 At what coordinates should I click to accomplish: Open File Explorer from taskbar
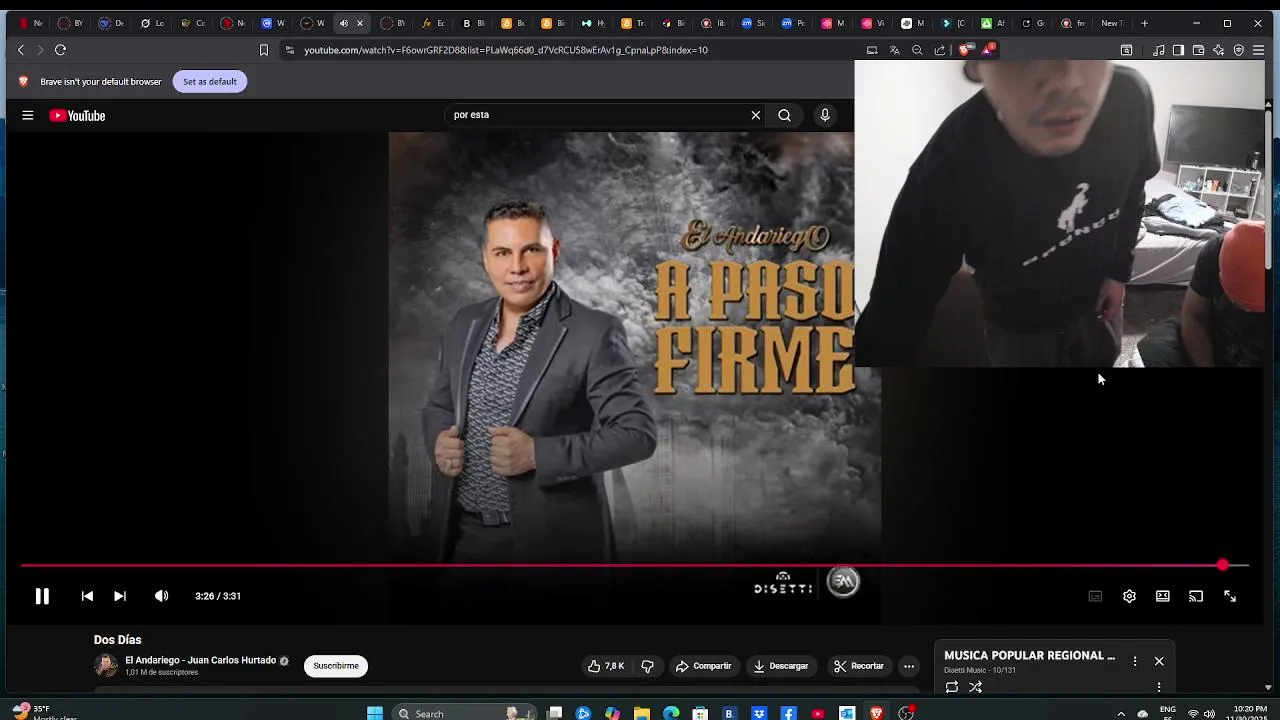tap(642, 713)
